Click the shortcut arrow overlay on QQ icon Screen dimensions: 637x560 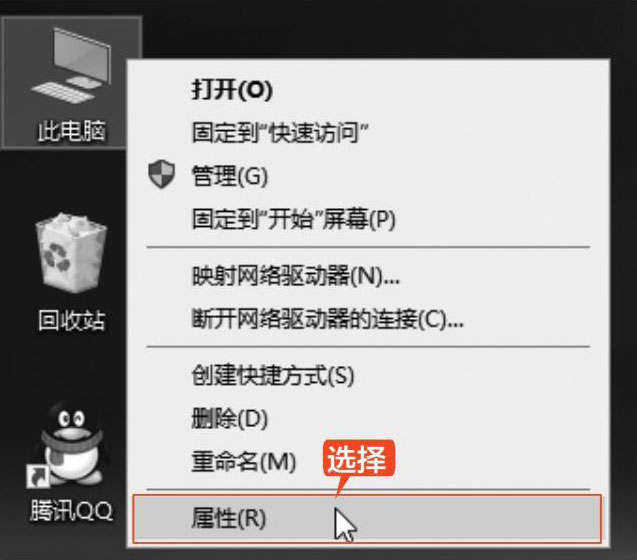tap(37, 477)
